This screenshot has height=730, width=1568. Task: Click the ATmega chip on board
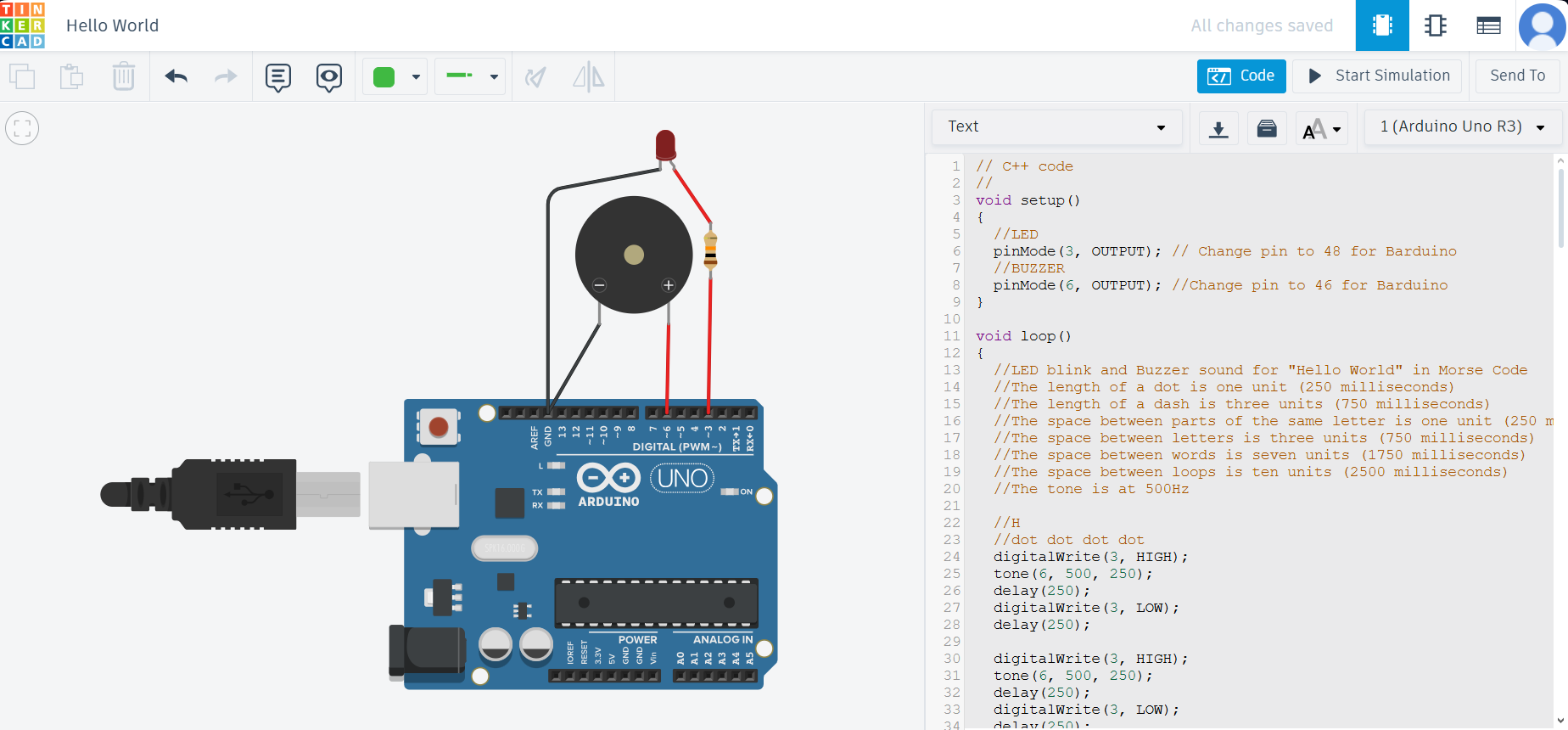tap(656, 603)
